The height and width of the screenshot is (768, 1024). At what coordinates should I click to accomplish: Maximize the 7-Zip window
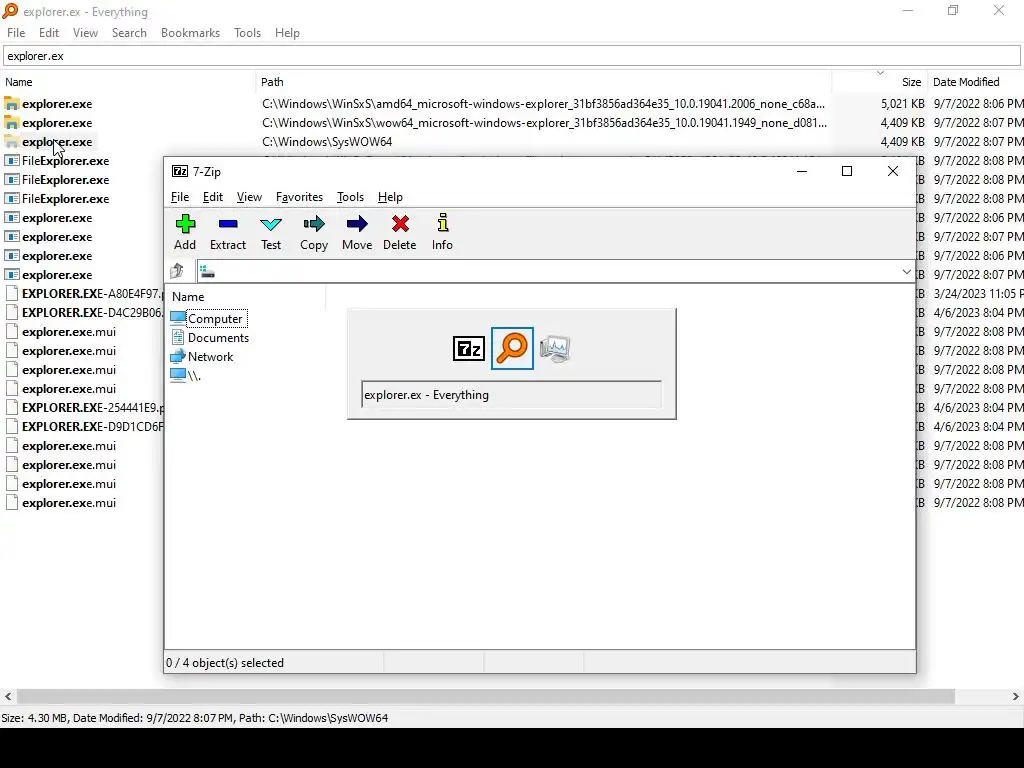pos(847,171)
